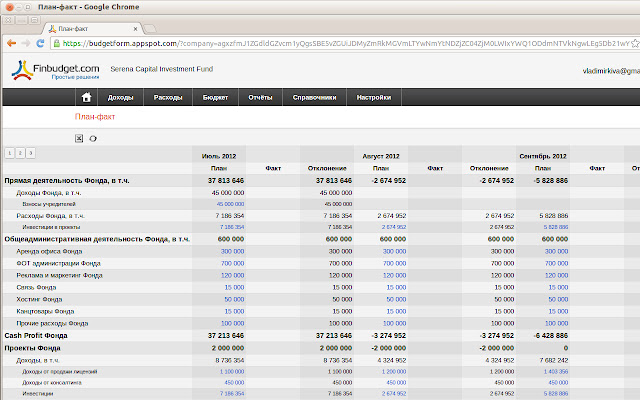Click the browser back arrow
The image size is (640, 400).
tap(11, 43)
